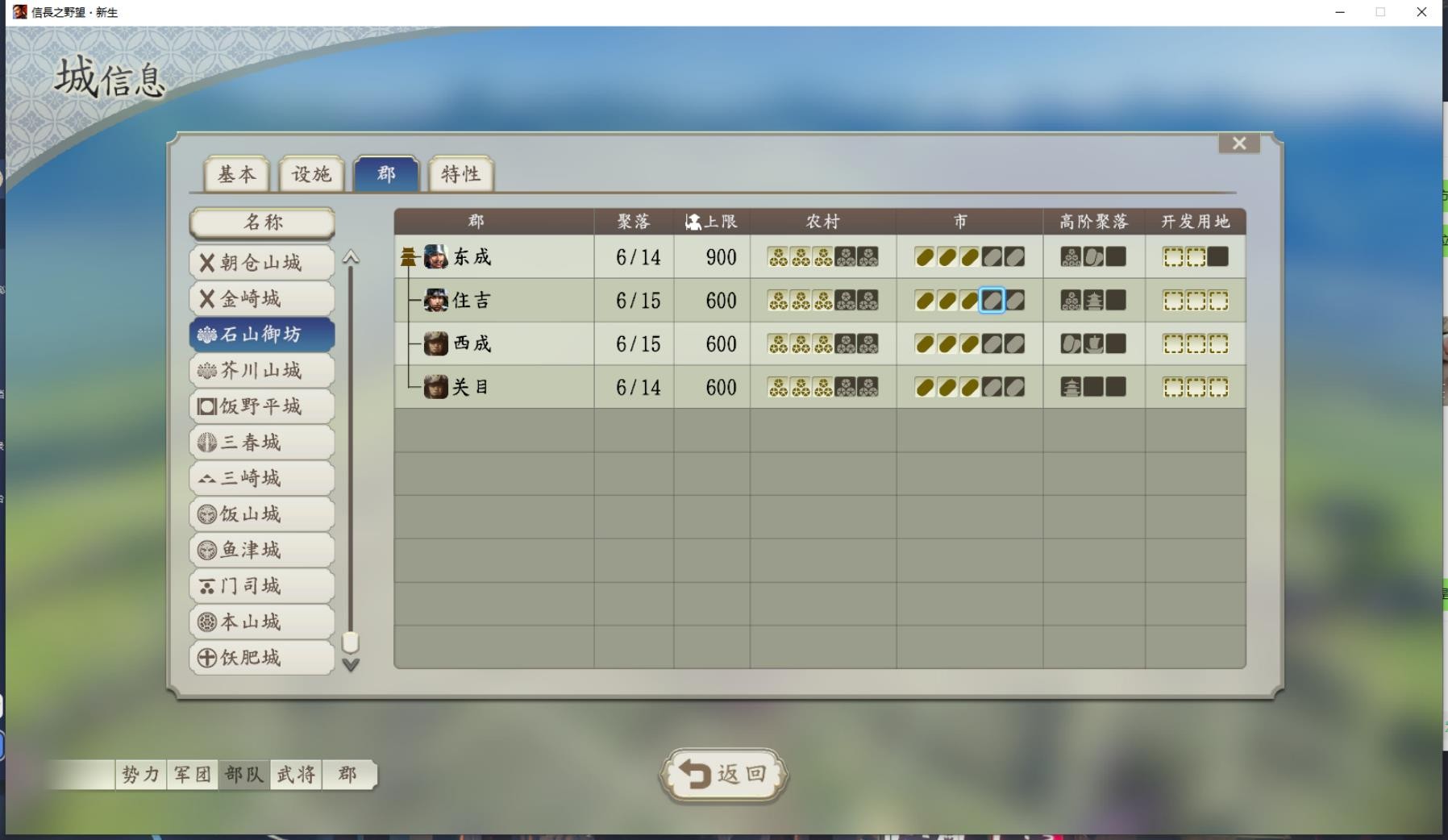Open the 部队 bottom tab
The image size is (1448, 840).
(x=244, y=775)
